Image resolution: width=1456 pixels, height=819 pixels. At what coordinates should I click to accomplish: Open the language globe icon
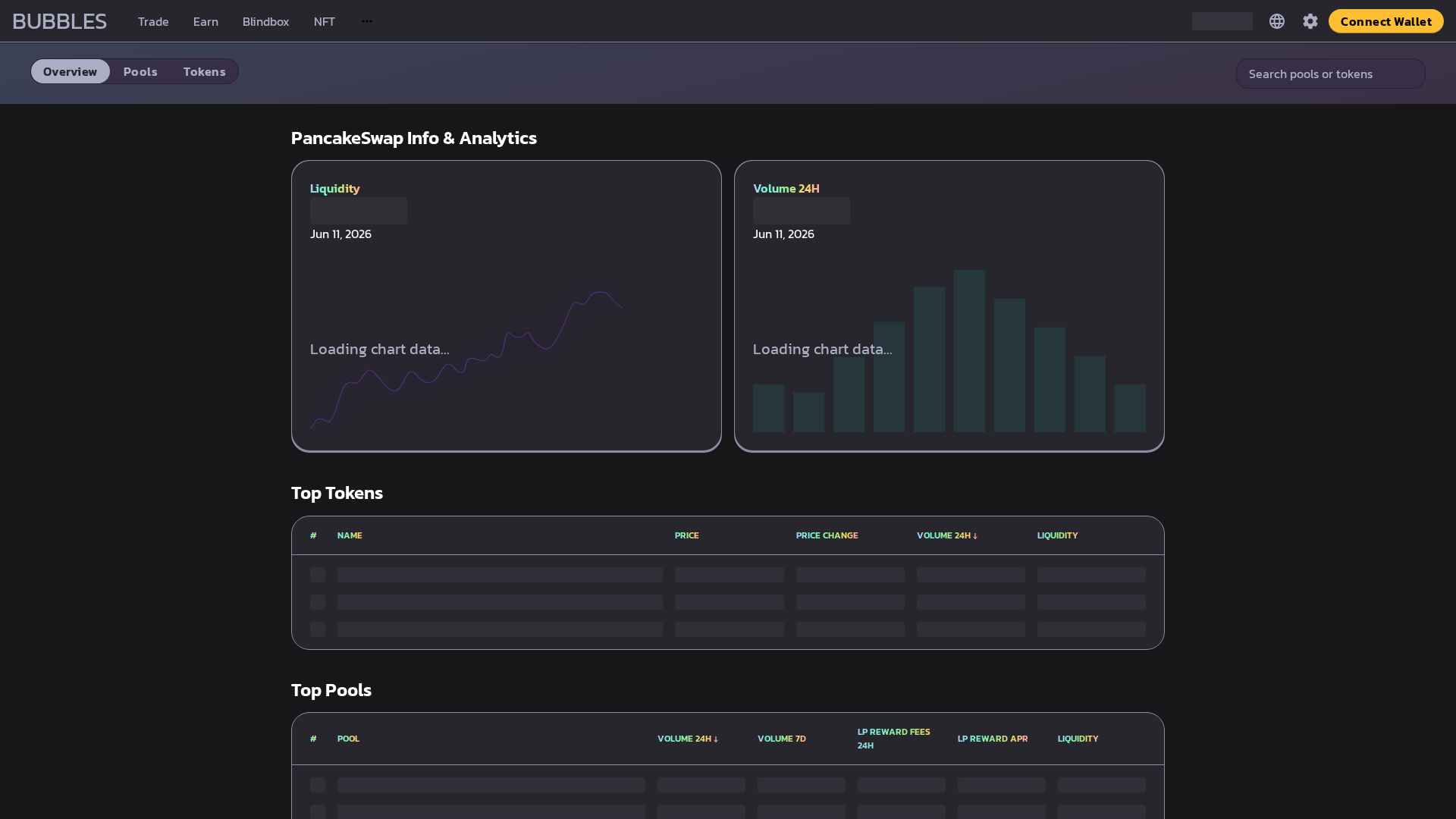[x=1277, y=21]
